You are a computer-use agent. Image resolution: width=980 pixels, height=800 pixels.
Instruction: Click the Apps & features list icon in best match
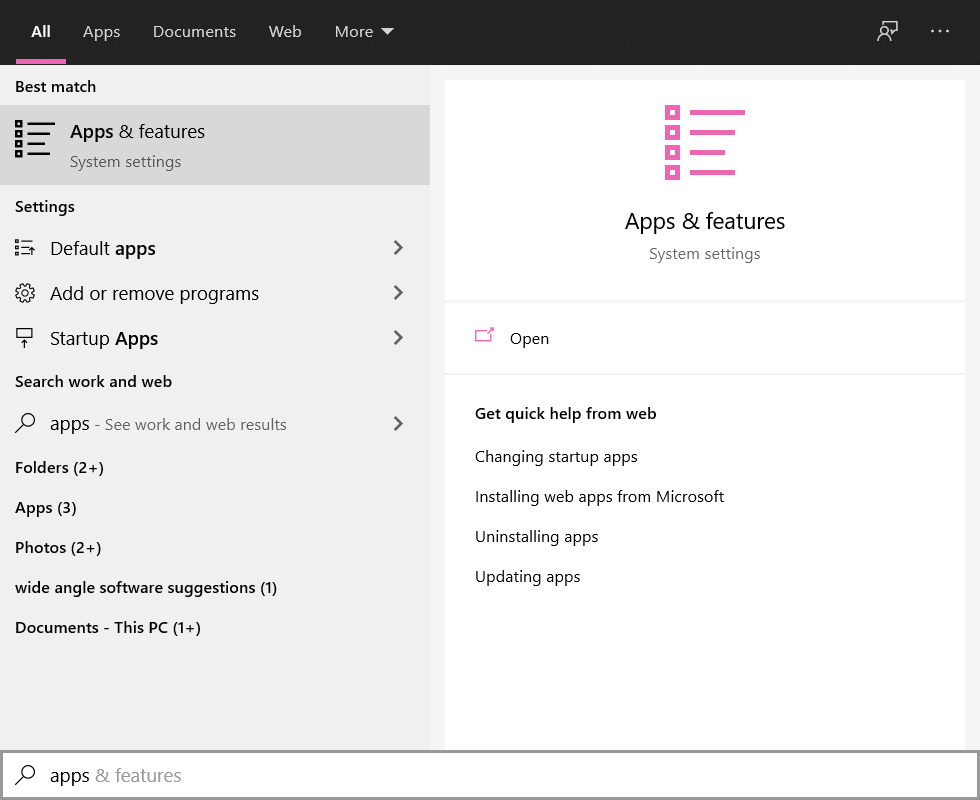34,139
